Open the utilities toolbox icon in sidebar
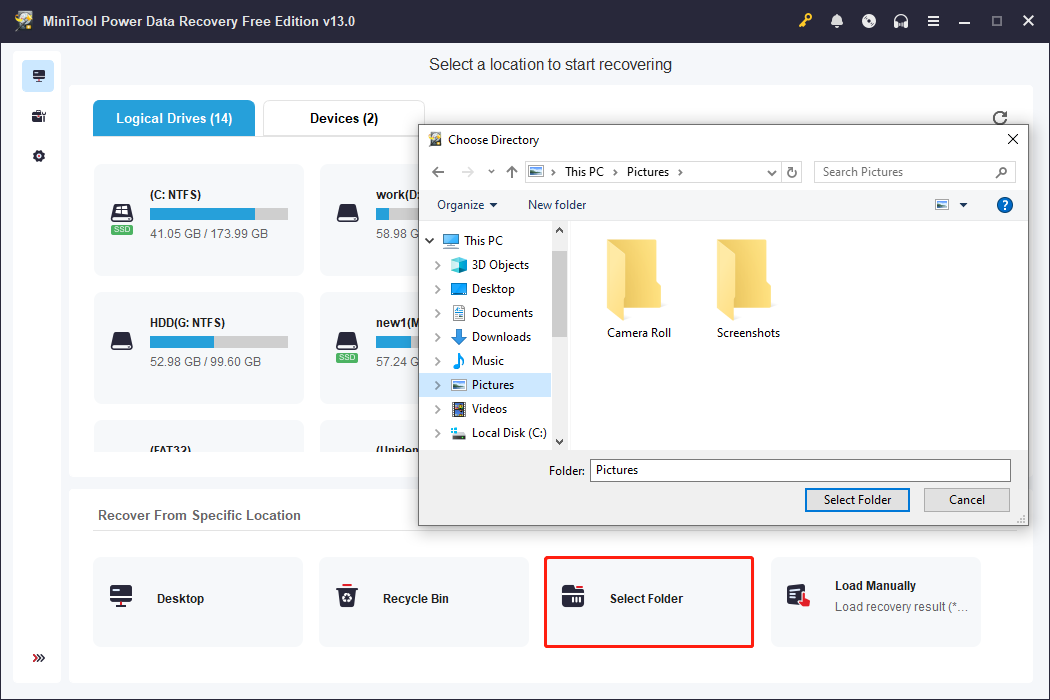The image size is (1050, 700). pyautogui.click(x=38, y=116)
